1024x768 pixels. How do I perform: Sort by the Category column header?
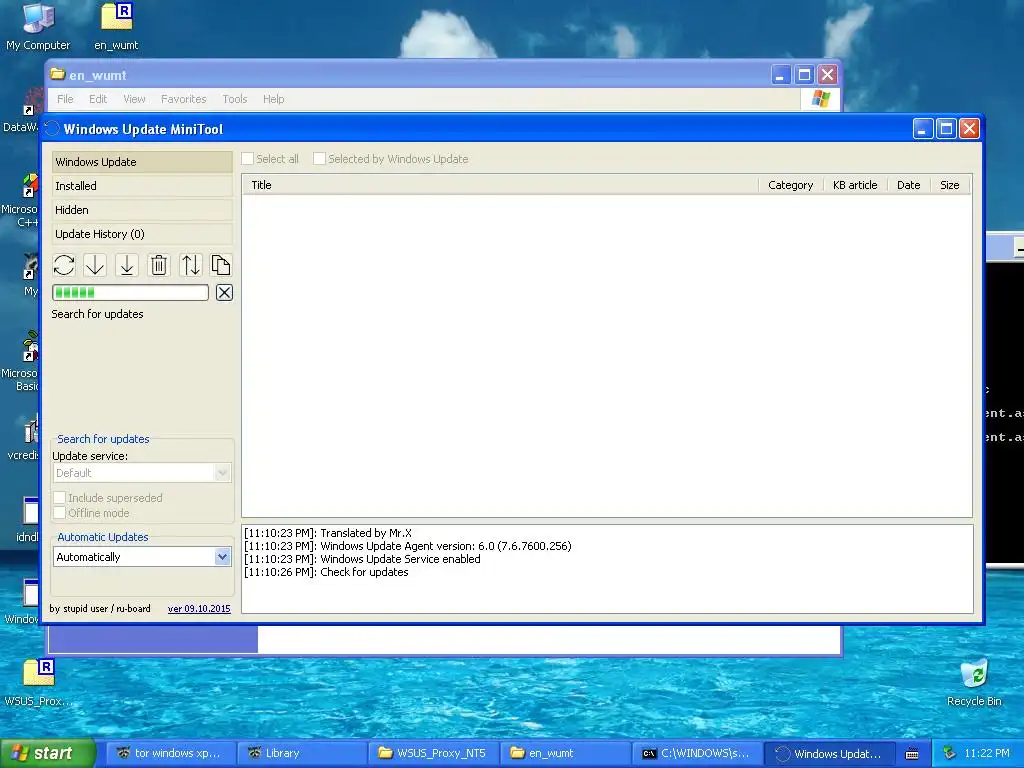pos(791,185)
